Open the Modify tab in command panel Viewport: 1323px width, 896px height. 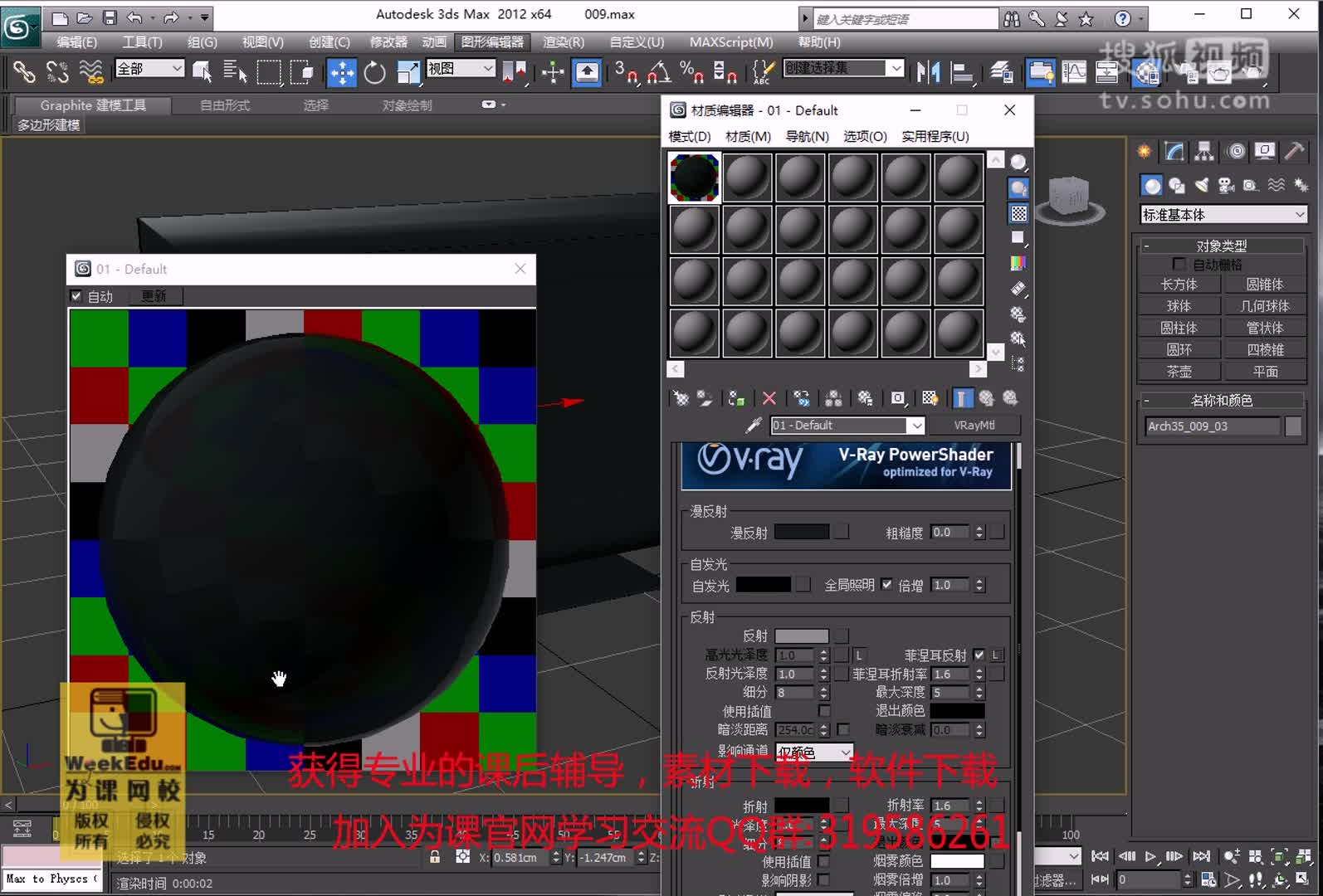tap(1174, 151)
